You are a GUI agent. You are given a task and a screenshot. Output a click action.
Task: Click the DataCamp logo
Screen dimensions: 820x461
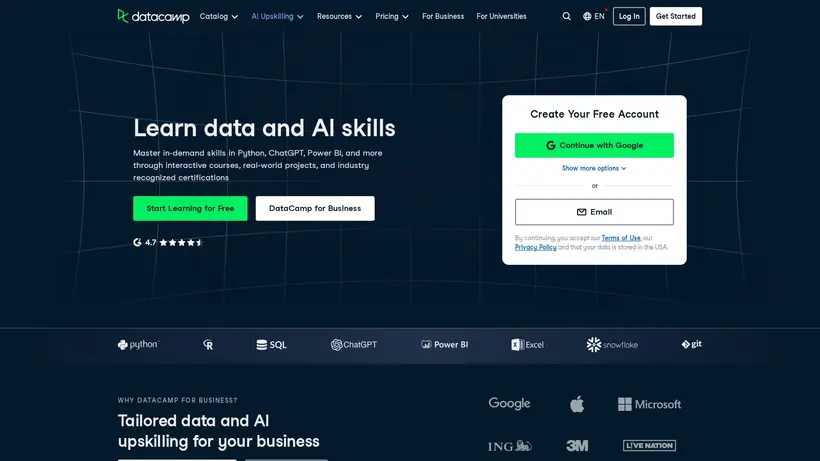153,16
